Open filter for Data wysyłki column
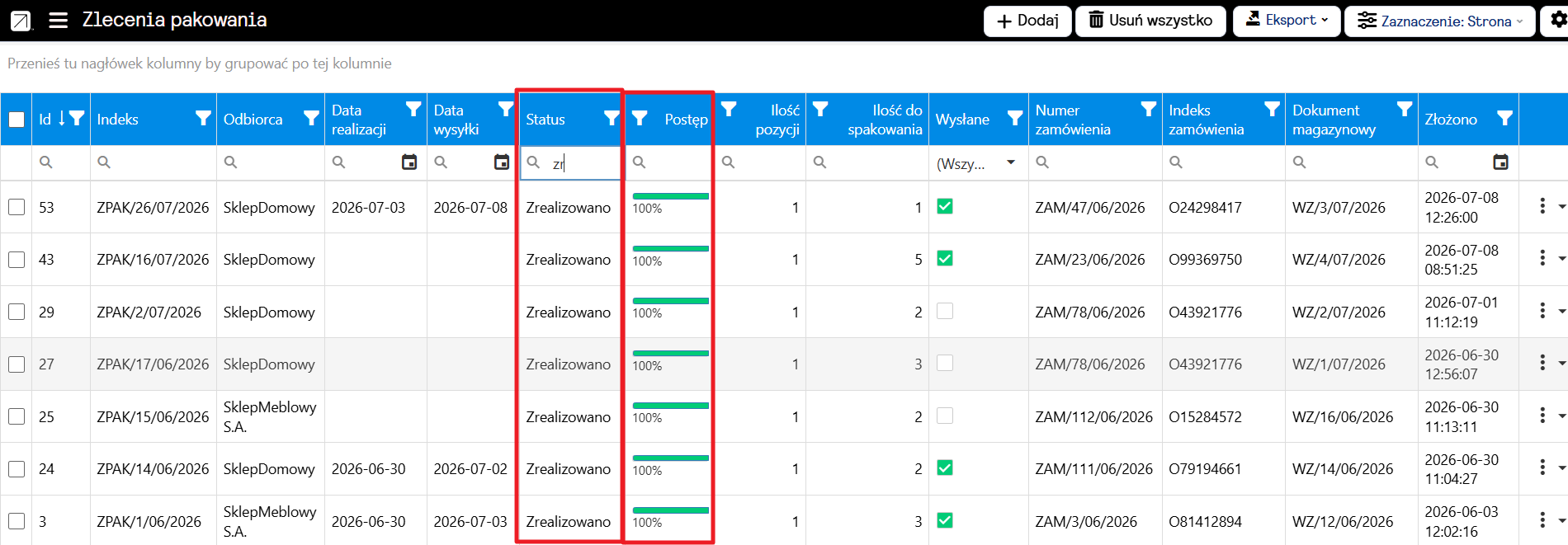 [x=506, y=108]
